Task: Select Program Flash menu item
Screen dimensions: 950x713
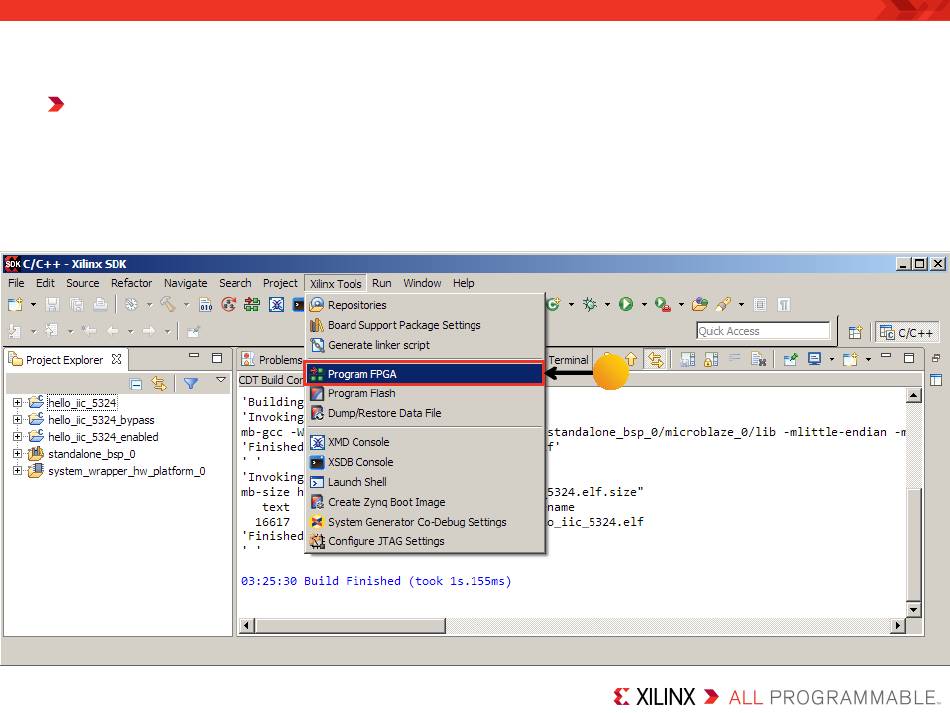Action: (424, 393)
